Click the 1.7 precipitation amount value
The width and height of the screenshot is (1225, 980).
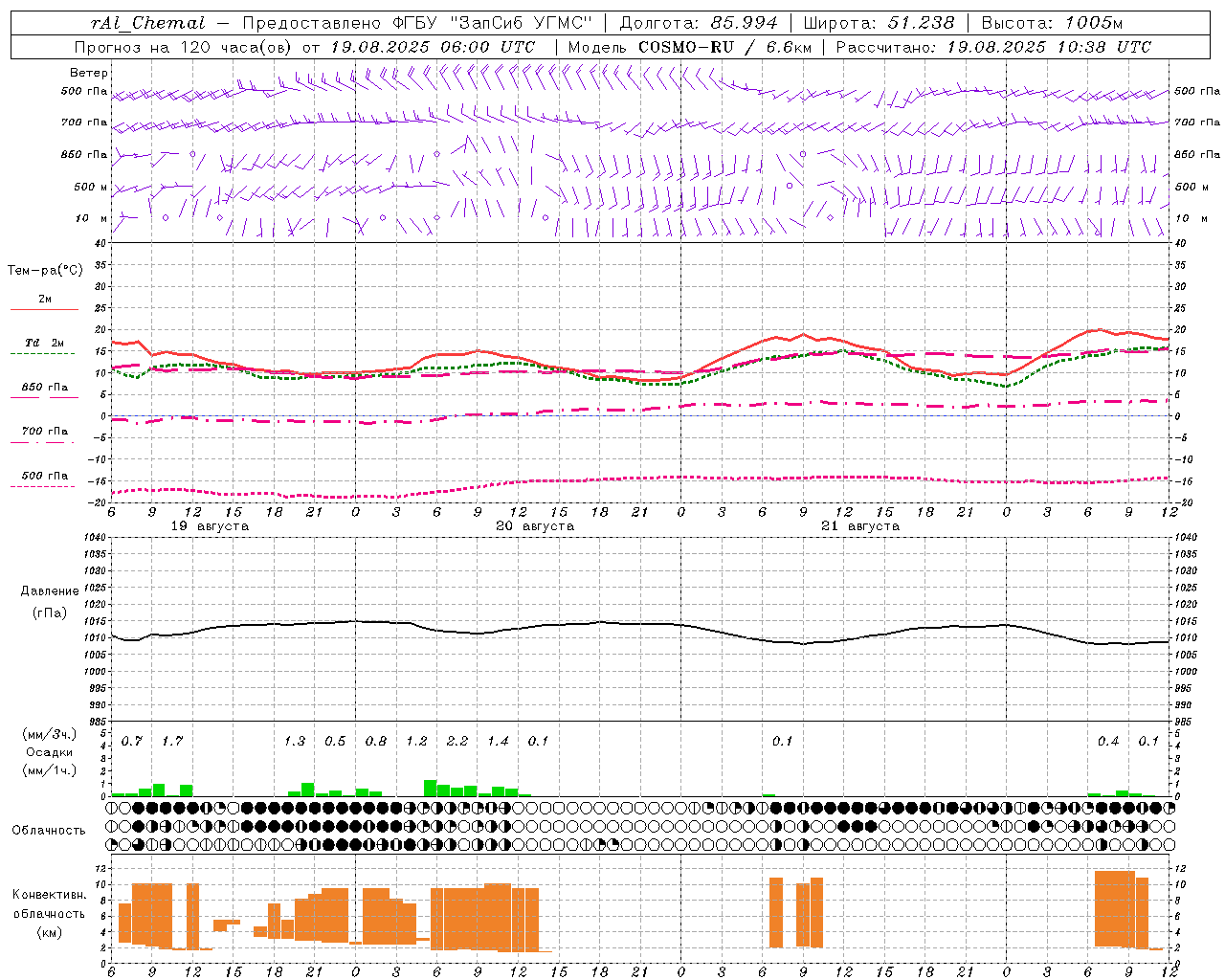tap(172, 741)
